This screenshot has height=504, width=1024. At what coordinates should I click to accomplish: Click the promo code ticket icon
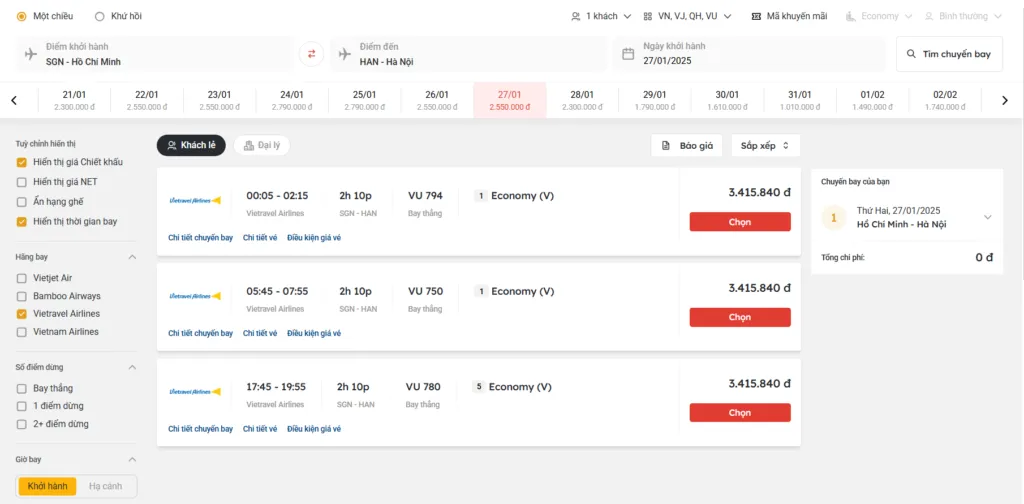[757, 16]
